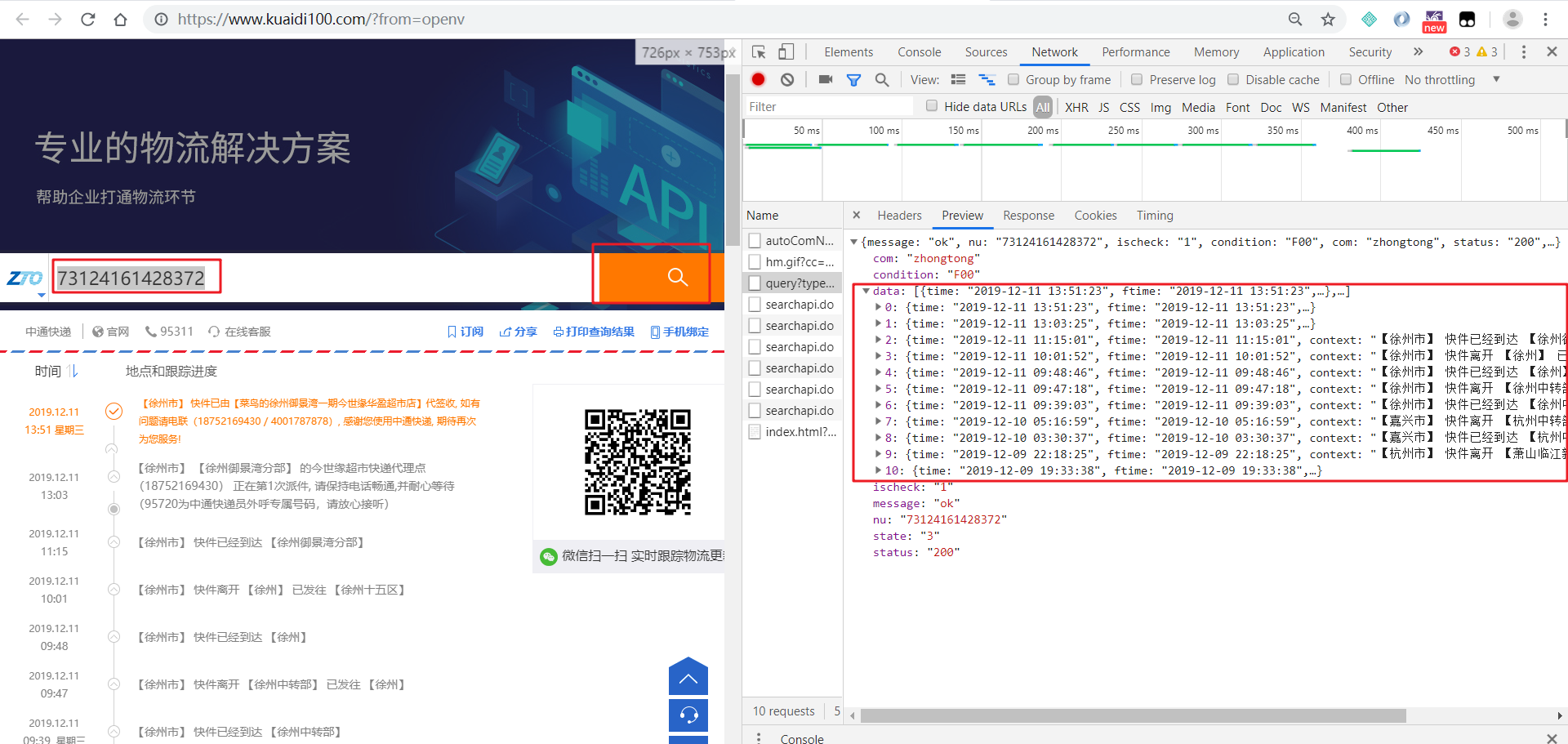Activate the DevTools inspect element picker
This screenshot has height=744, width=1568.
(759, 52)
